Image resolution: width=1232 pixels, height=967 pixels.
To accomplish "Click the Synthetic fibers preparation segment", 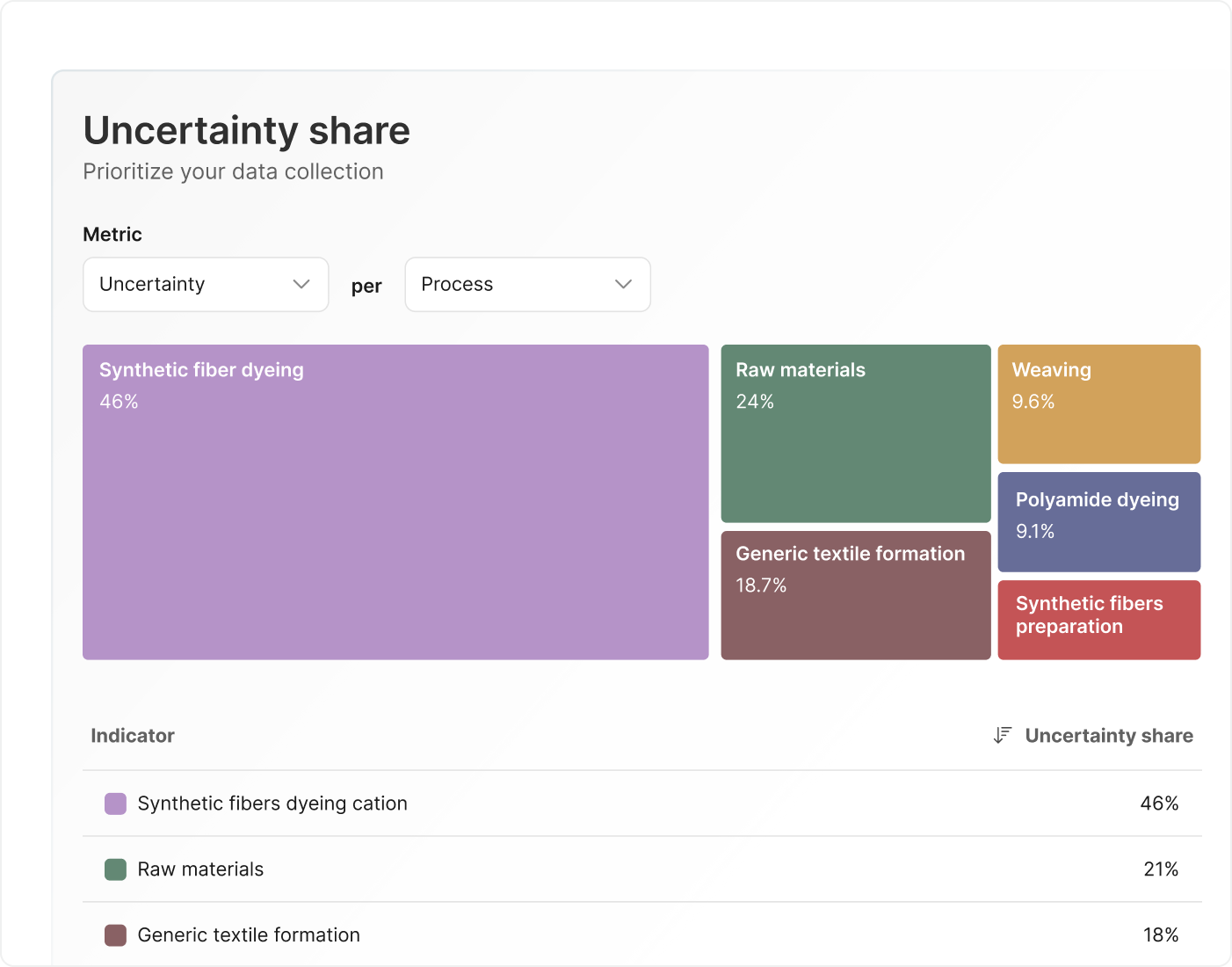I will 1098,619.
